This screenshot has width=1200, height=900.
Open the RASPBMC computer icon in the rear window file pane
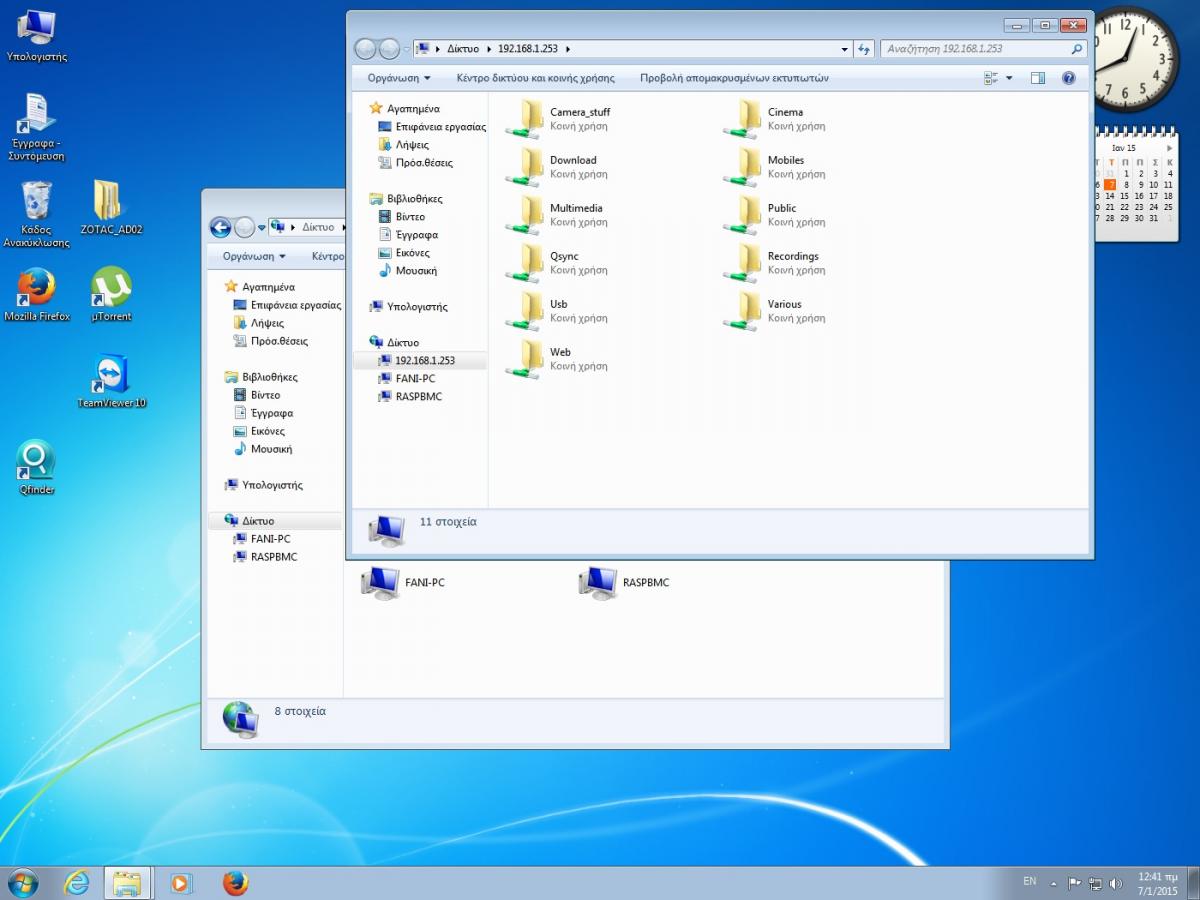click(625, 582)
